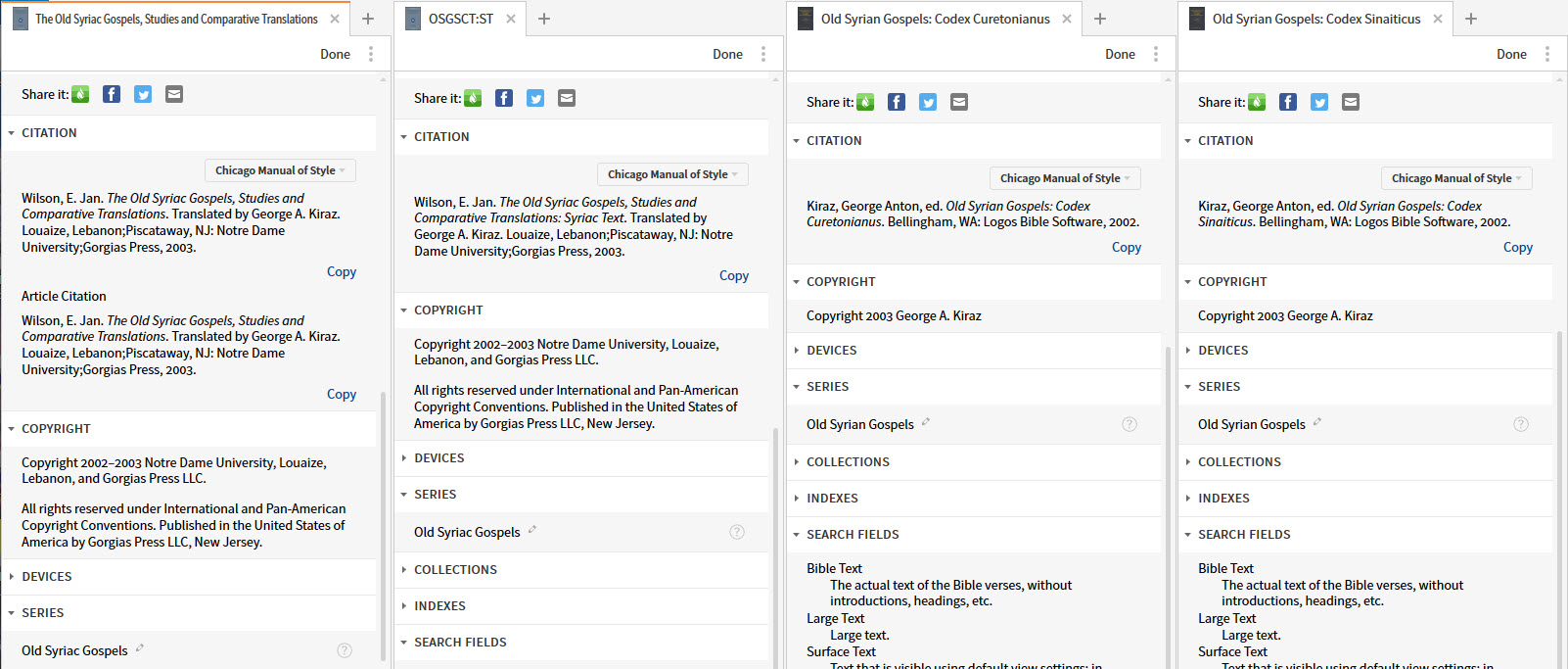Image resolution: width=1568 pixels, height=669 pixels.
Task: Open panel menu of OSGSCT:ST panel
Action: [x=763, y=54]
